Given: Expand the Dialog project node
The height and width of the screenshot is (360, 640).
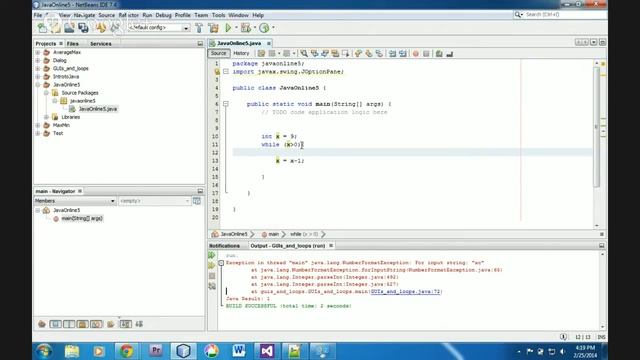Looking at the screenshot, I should pos(38,60).
